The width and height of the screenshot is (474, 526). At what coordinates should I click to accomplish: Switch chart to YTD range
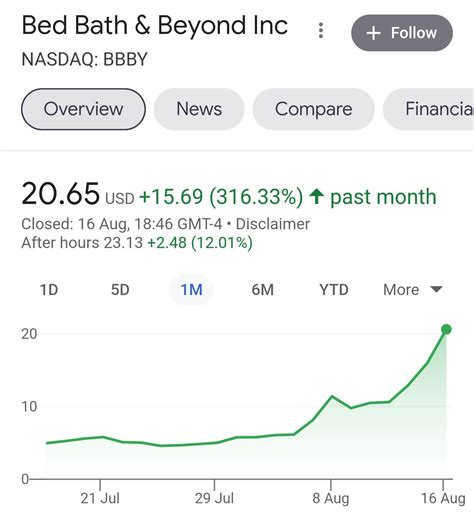(x=334, y=290)
